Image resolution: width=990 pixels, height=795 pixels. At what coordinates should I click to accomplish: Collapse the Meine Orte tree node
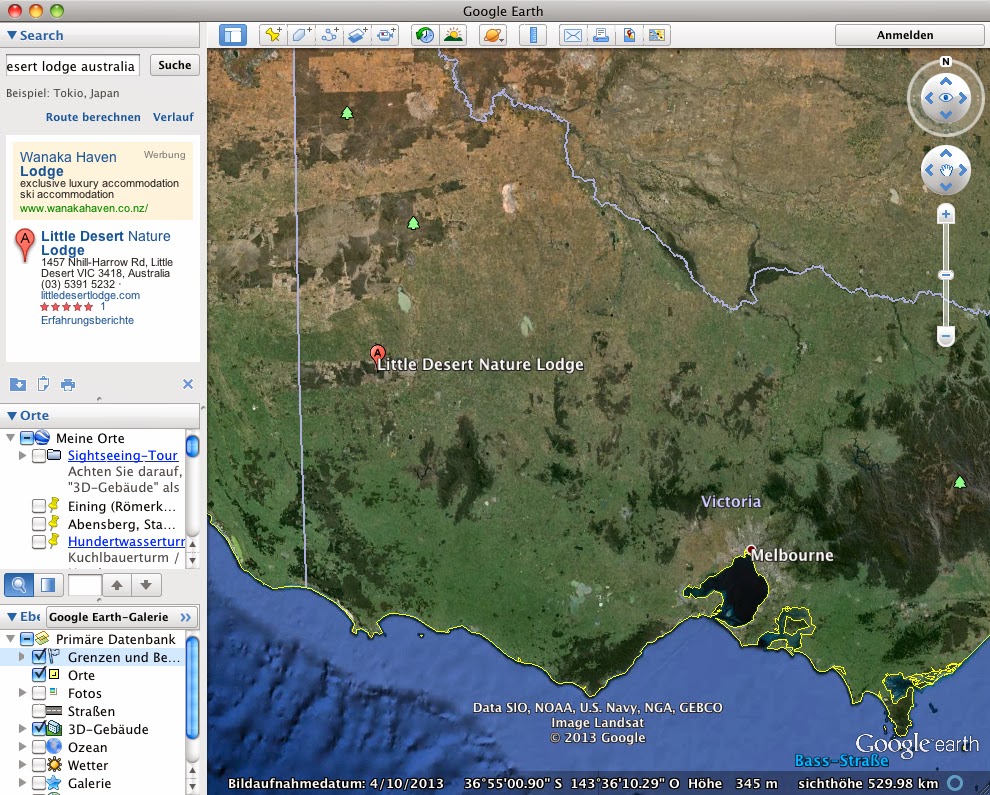(11, 437)
